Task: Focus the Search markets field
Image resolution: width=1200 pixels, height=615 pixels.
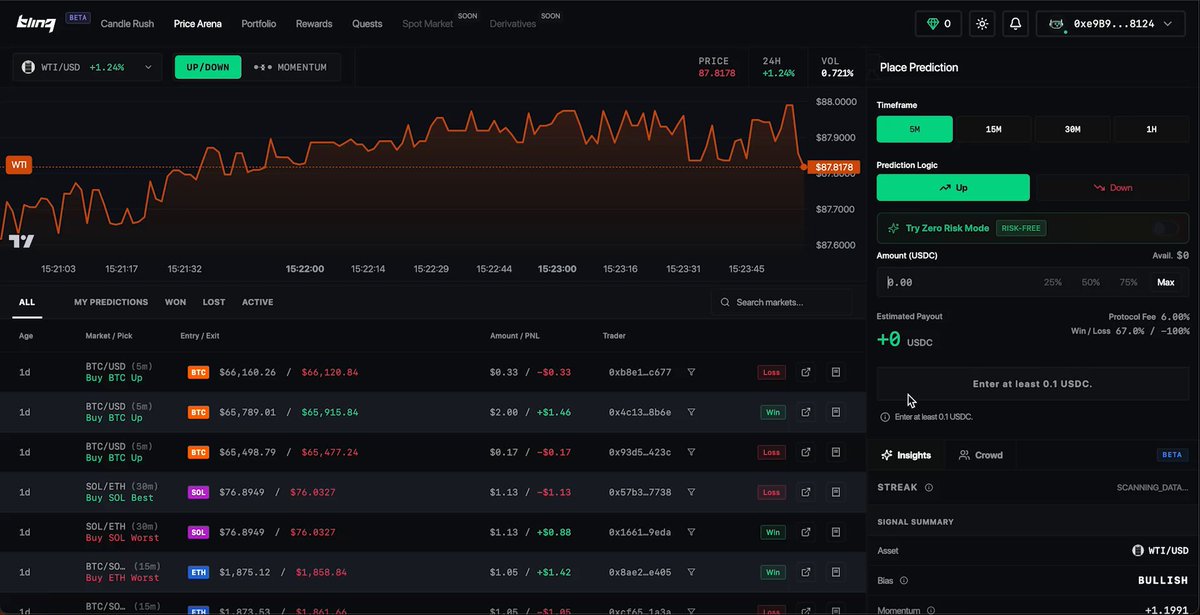Action: tap(781, 302)
